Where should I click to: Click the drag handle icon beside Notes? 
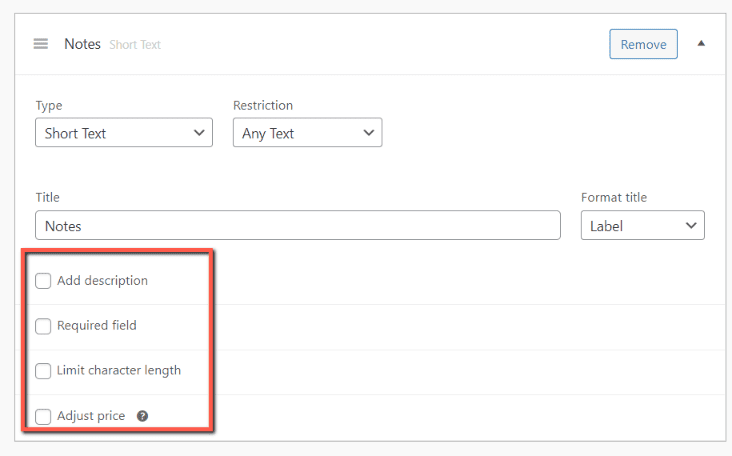click(x=41, y=44)
